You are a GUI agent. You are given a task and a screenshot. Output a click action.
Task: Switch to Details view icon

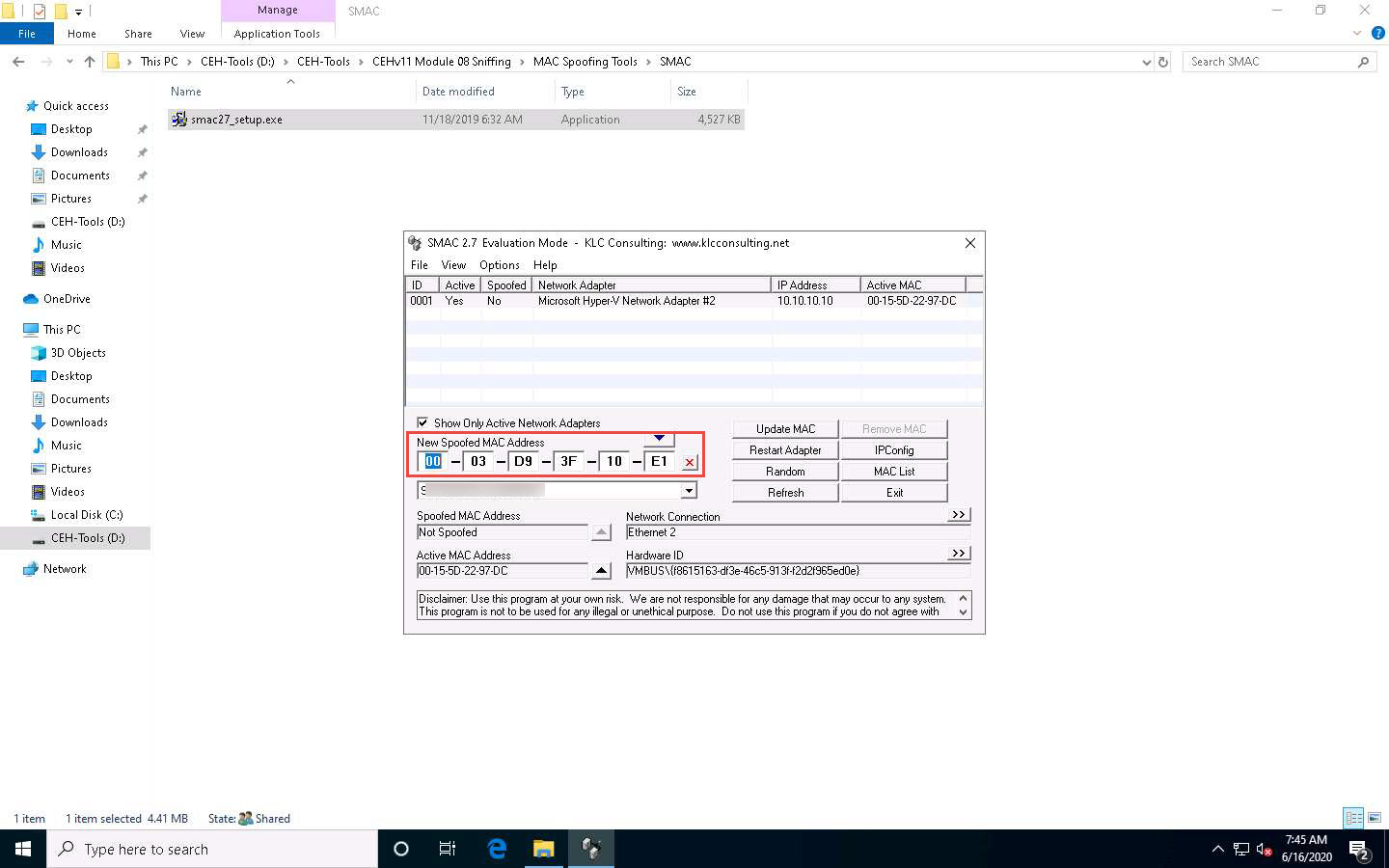(1353, 818)
